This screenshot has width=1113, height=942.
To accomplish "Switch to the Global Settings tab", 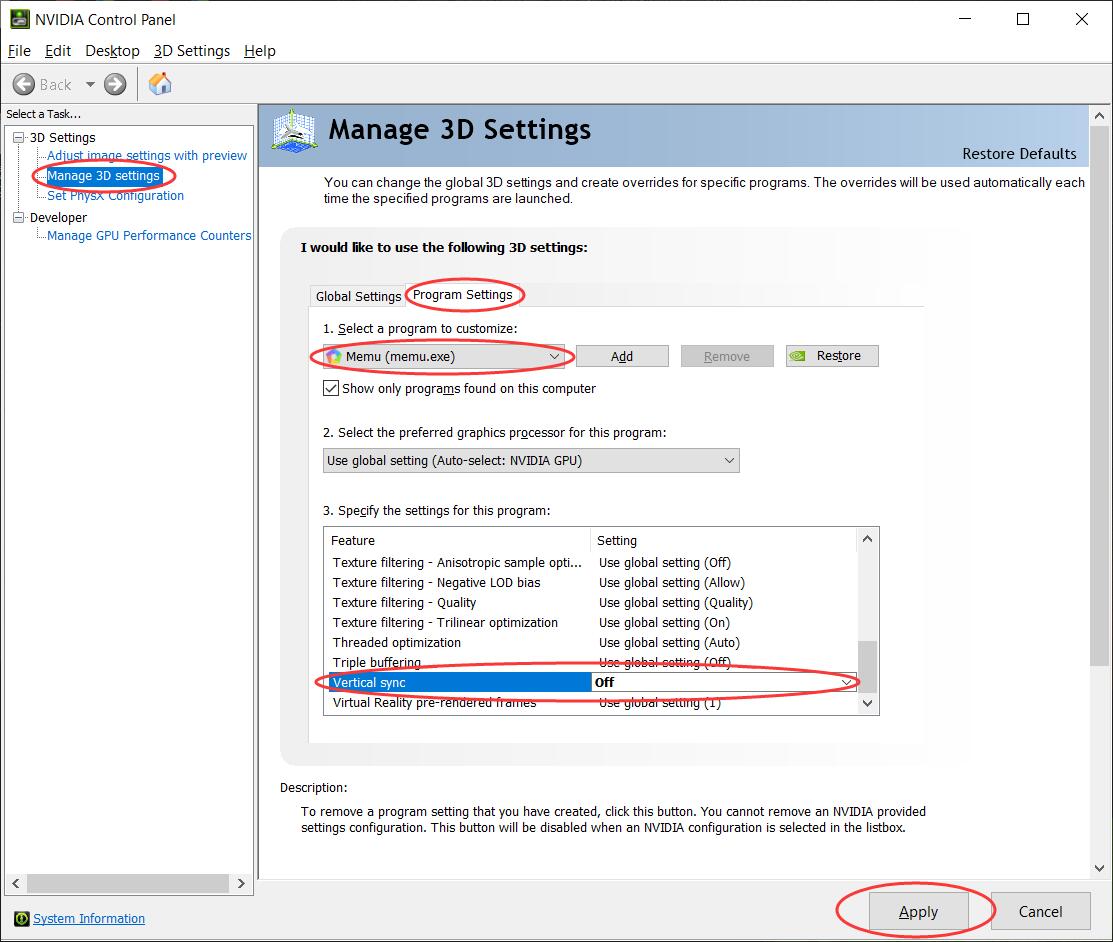I will pyautogui.click(x=358, y=296).
